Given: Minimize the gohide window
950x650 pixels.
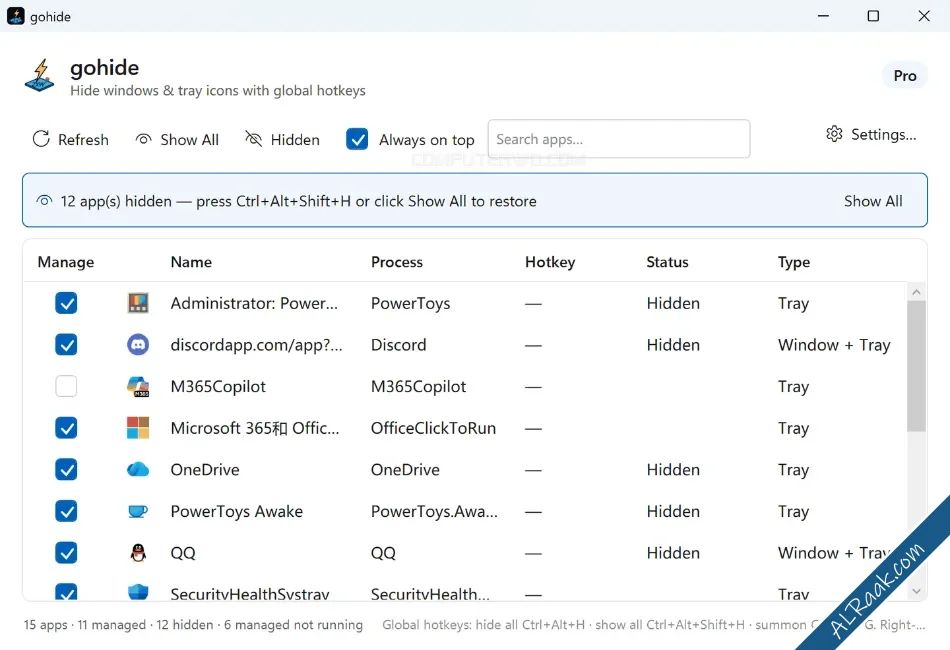Looking at the screenshot, I should 823,16.
